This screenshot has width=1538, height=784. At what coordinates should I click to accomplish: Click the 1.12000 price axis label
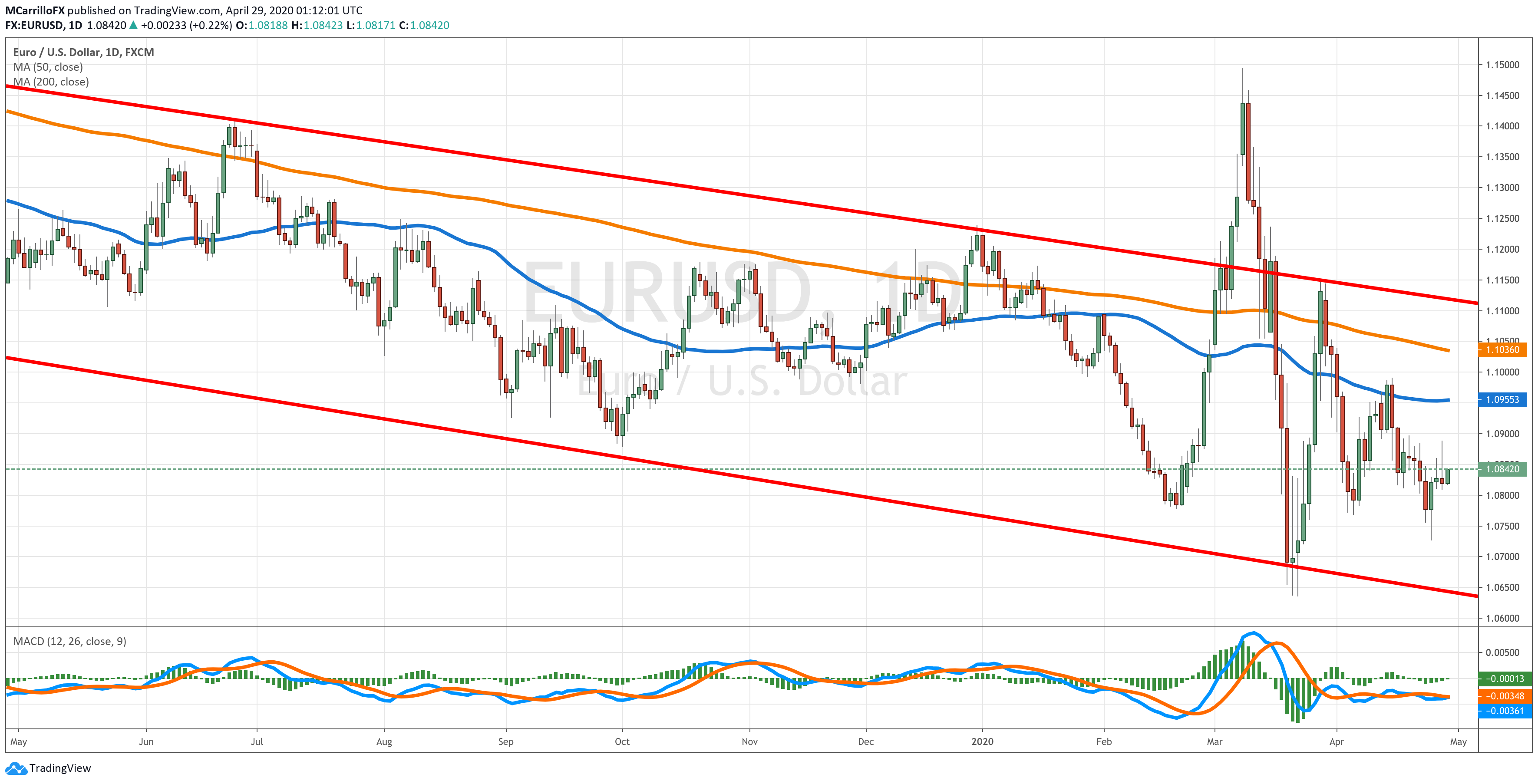(1503, 249)
